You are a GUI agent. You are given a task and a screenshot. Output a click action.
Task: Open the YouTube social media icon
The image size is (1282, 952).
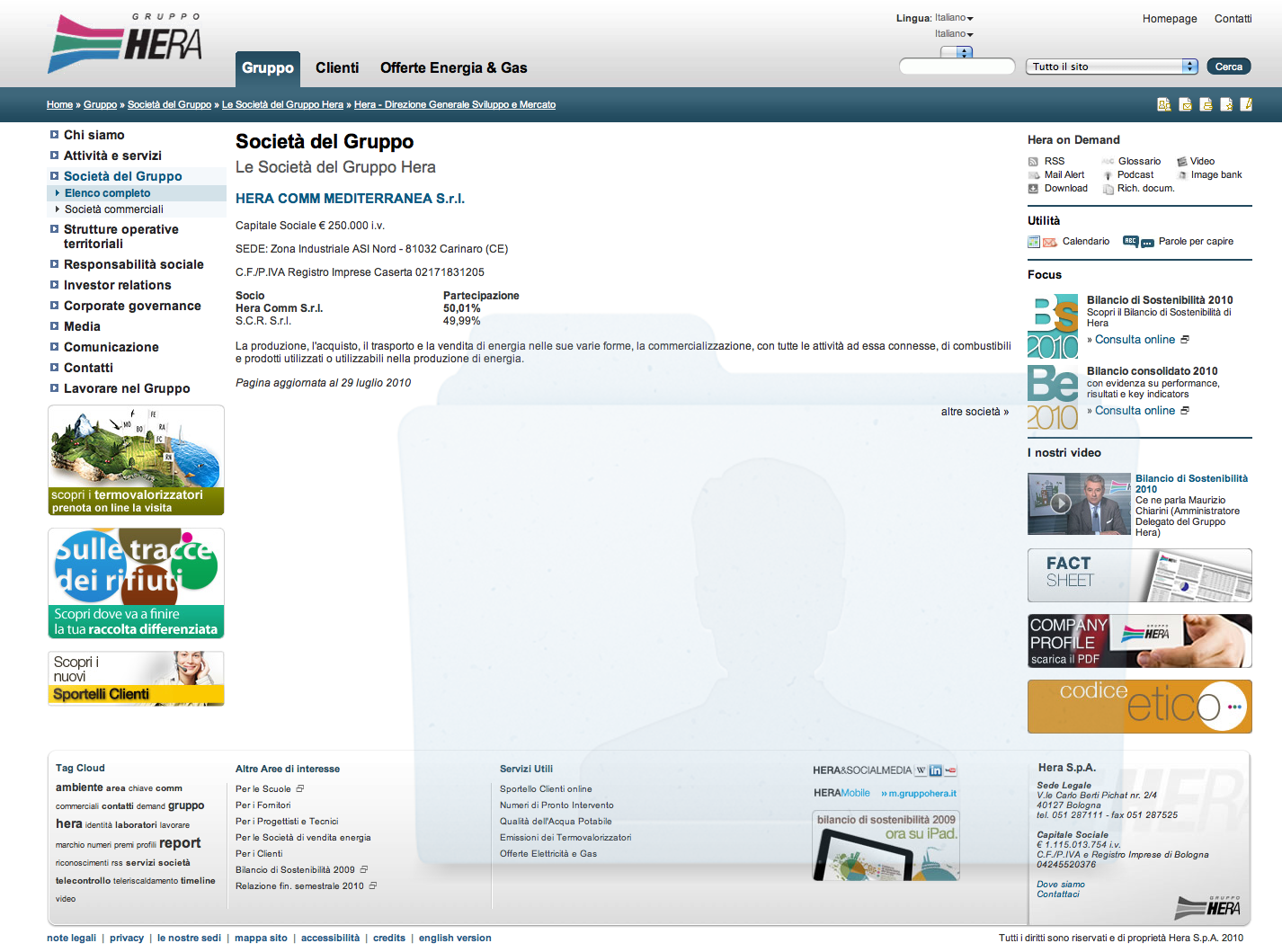pos(950,770)
